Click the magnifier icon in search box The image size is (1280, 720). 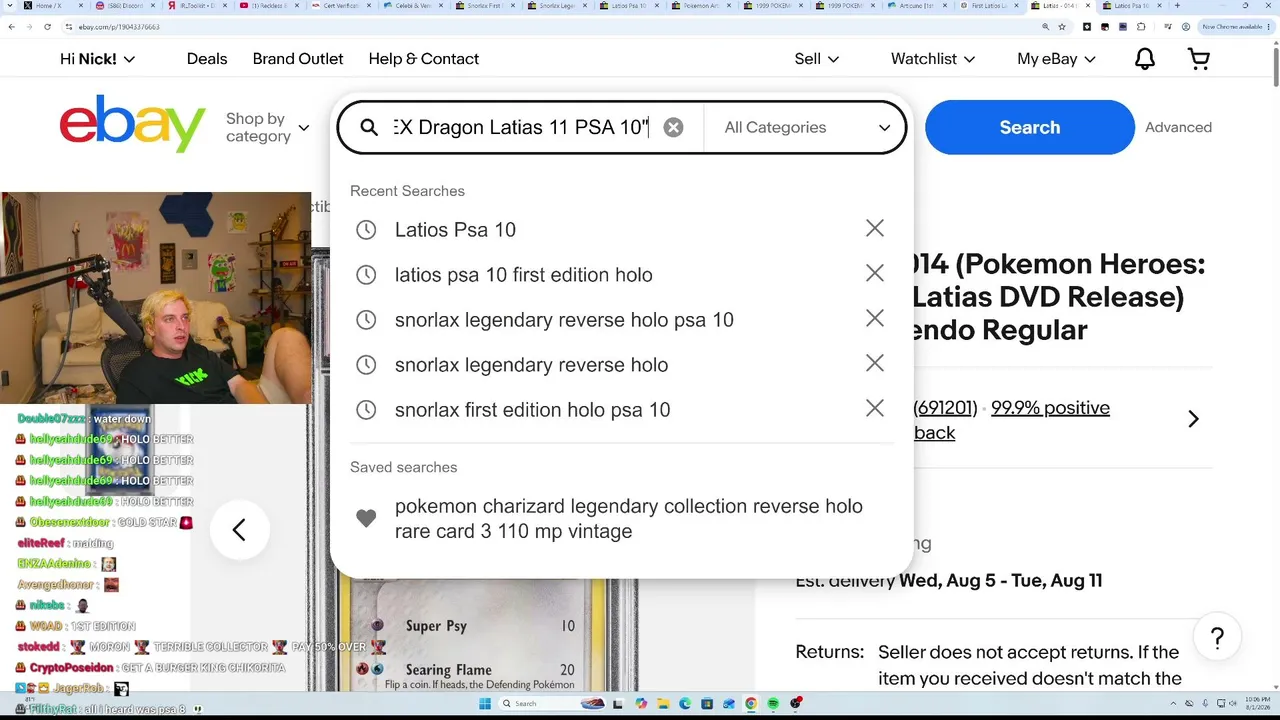point(369,127)
